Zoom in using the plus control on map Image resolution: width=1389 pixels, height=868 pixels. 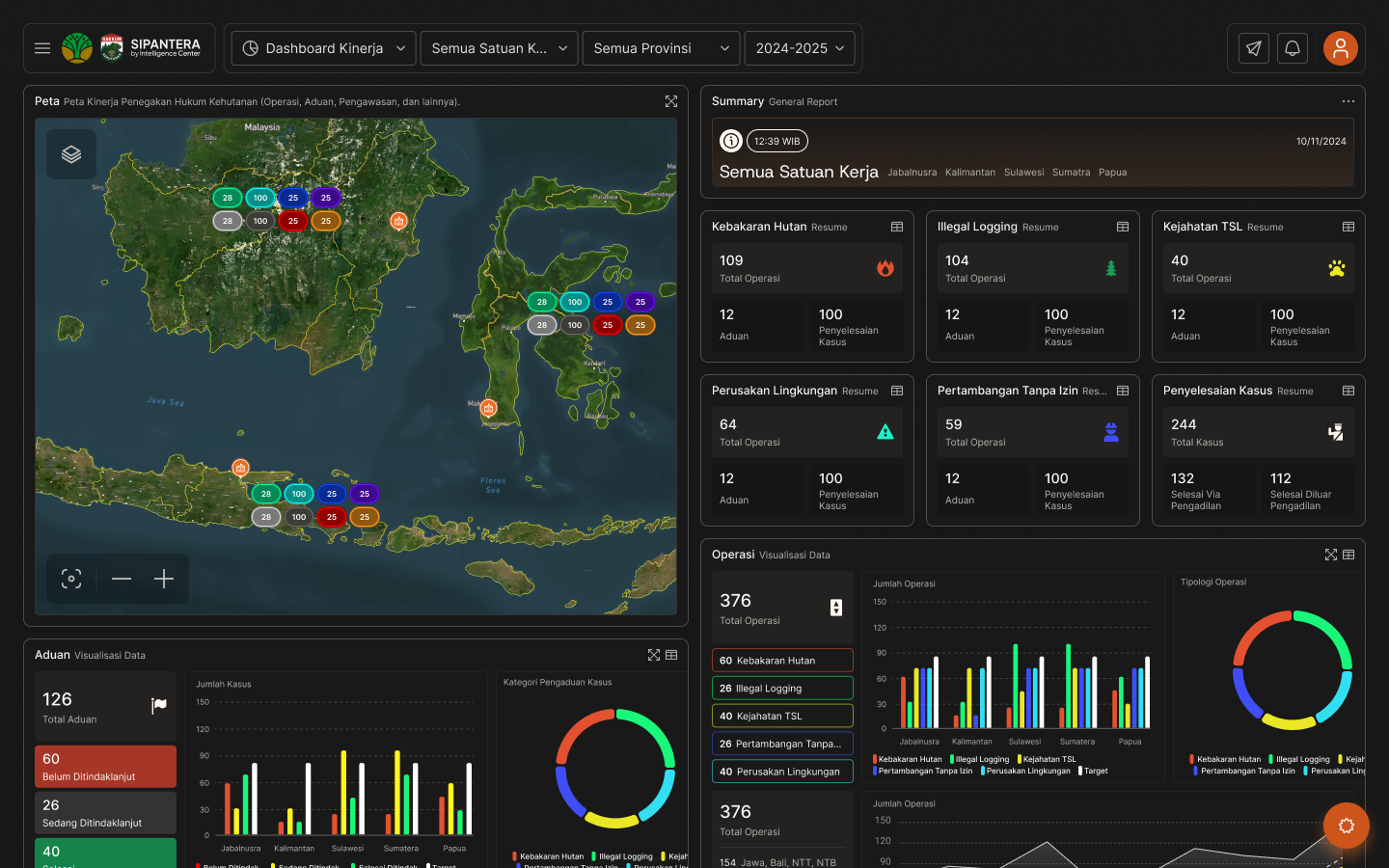163,579
